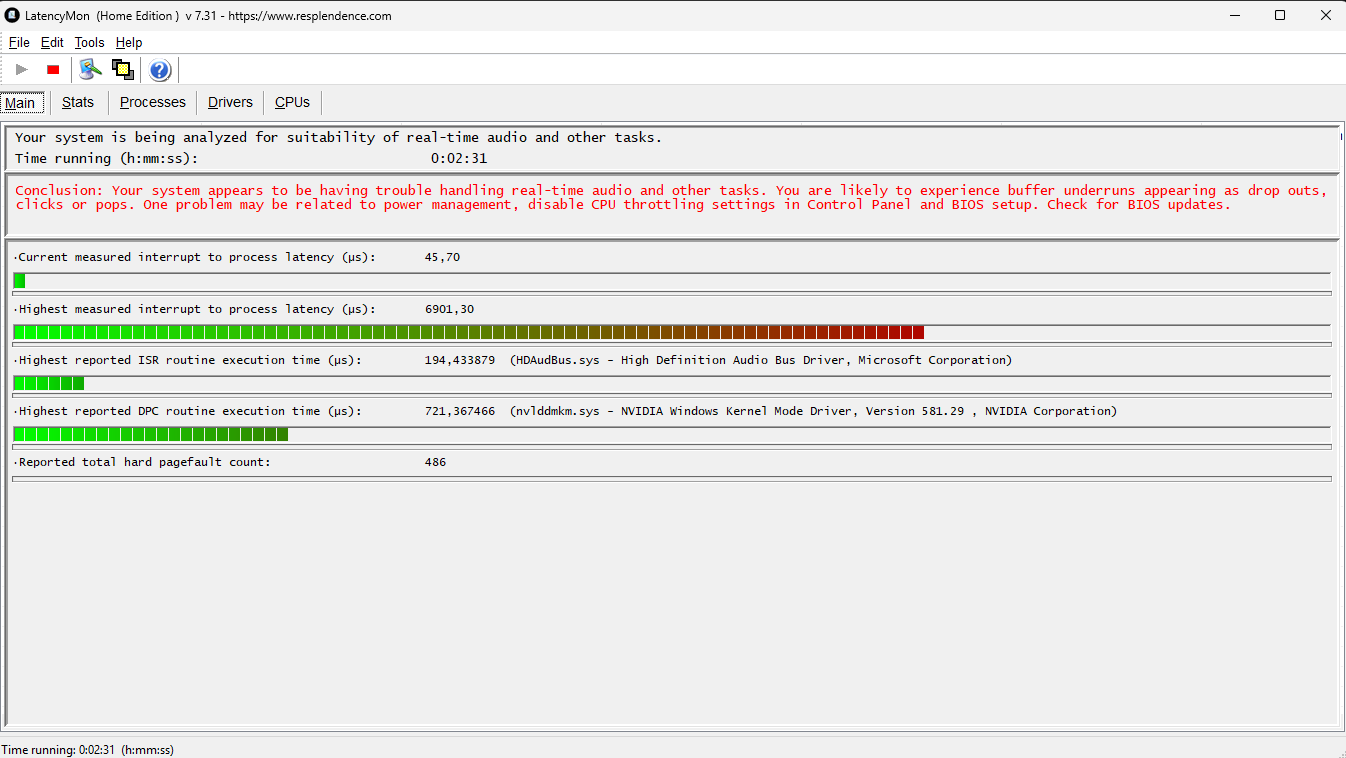Open the Help menu

click(x=129, y=43)
